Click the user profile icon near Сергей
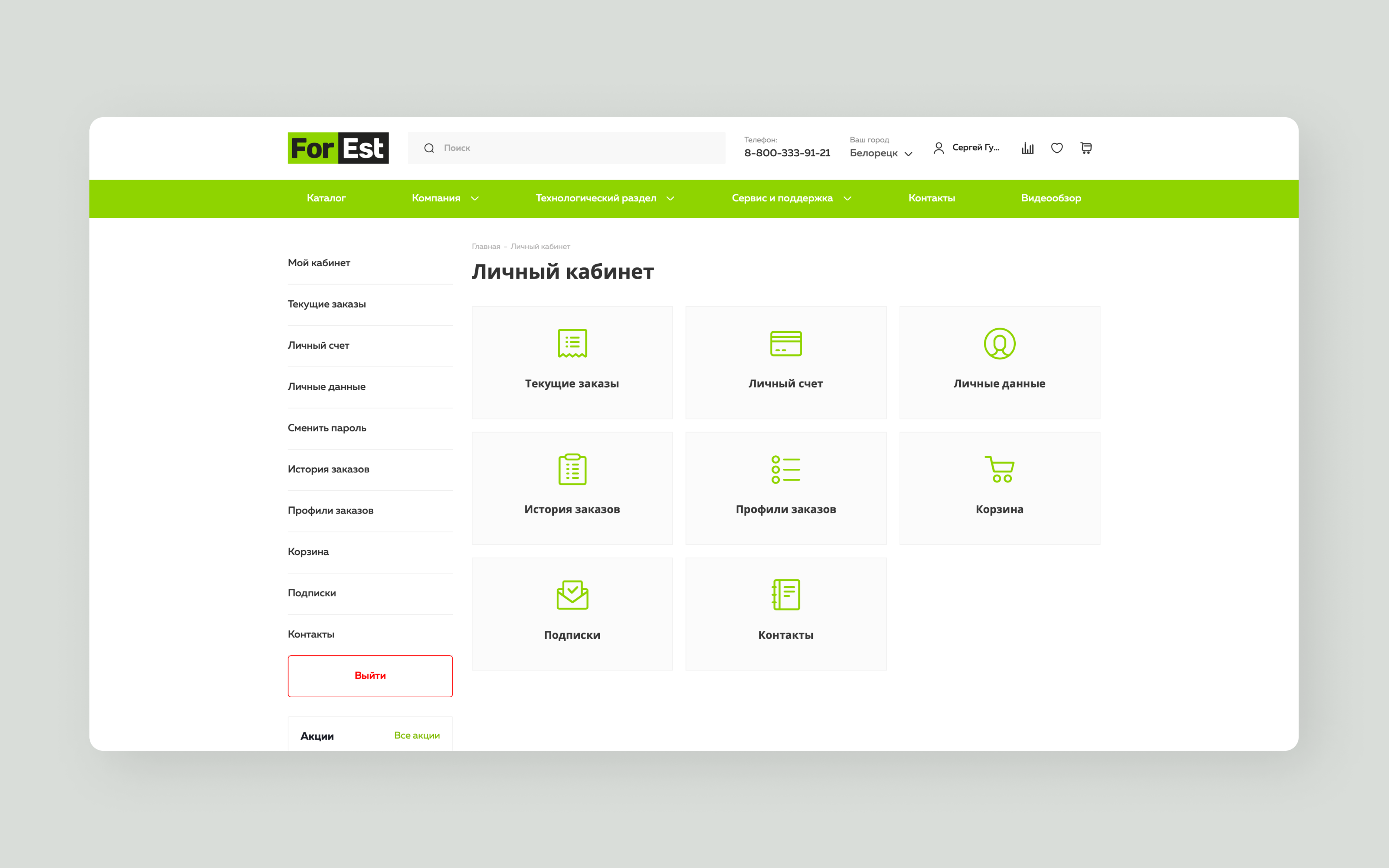1389x868 pixels. point(939,148)
